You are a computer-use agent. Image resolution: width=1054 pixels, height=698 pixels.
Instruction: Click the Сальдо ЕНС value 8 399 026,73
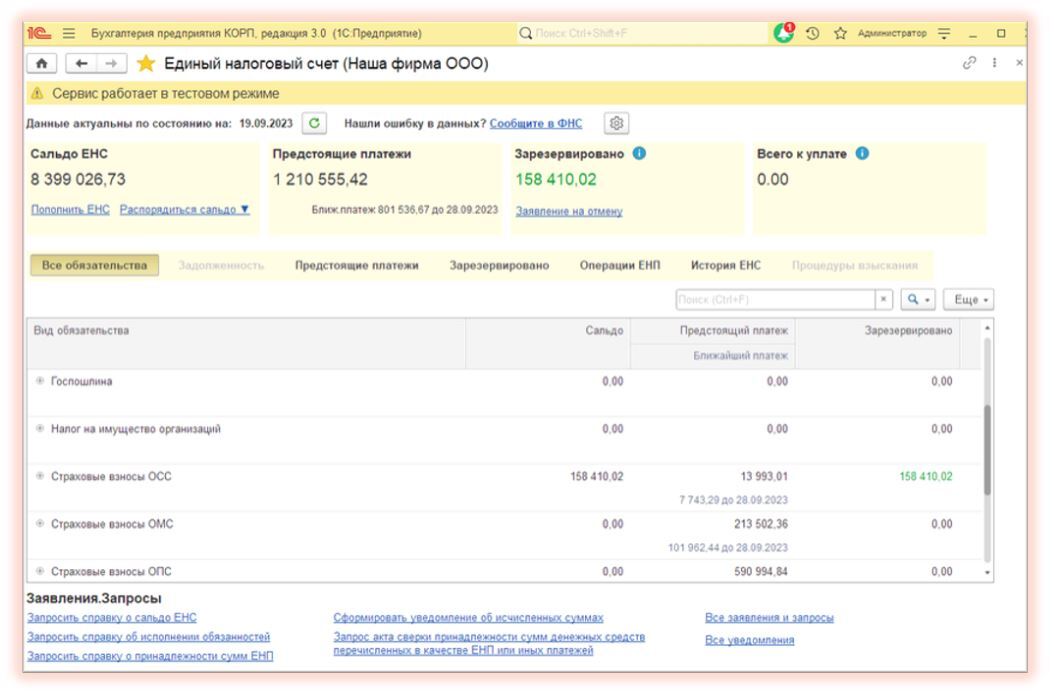[78, 180]
